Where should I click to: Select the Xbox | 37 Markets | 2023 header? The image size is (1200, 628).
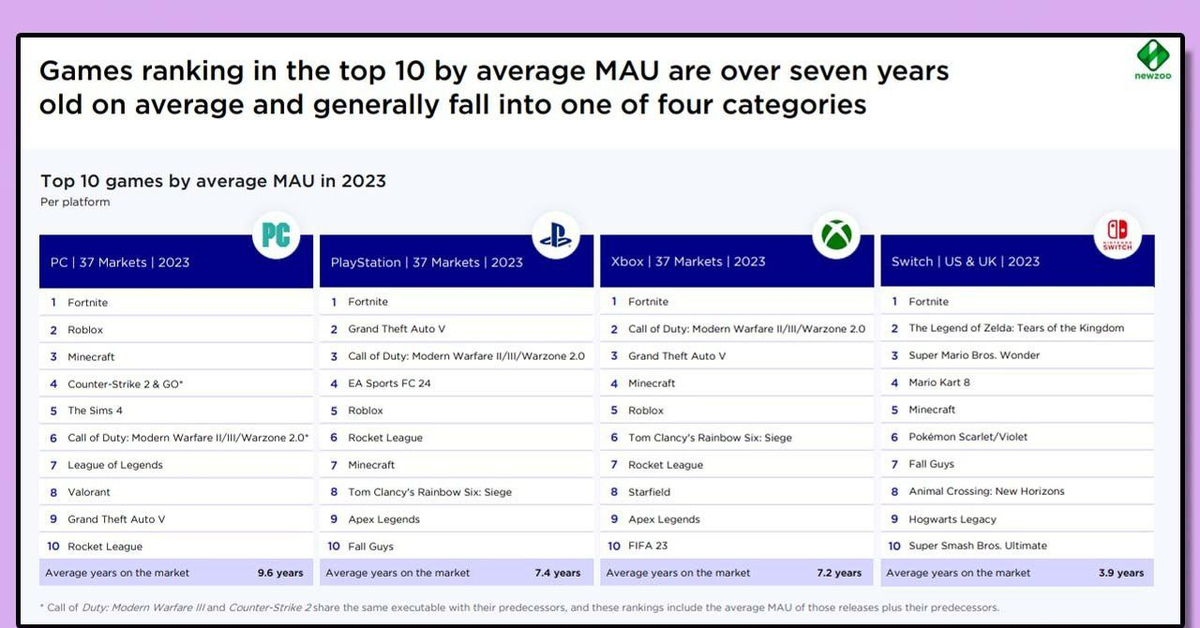tap(688, 262)
